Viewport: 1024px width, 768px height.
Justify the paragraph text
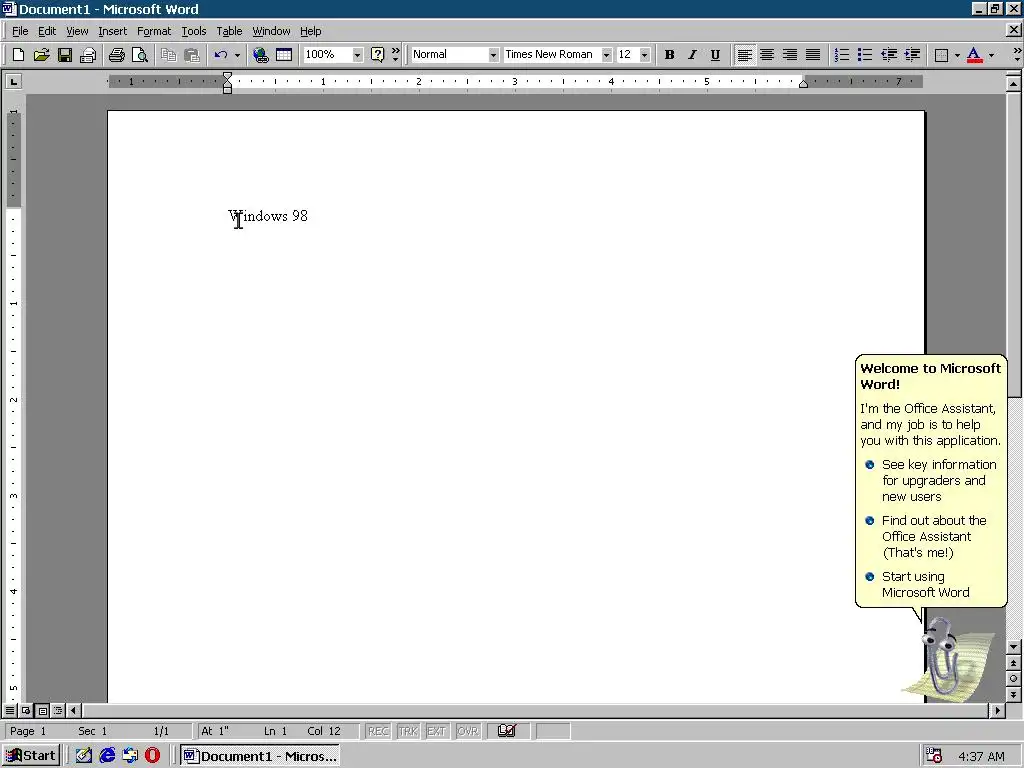pyautogui.click(x=813, y=55)
